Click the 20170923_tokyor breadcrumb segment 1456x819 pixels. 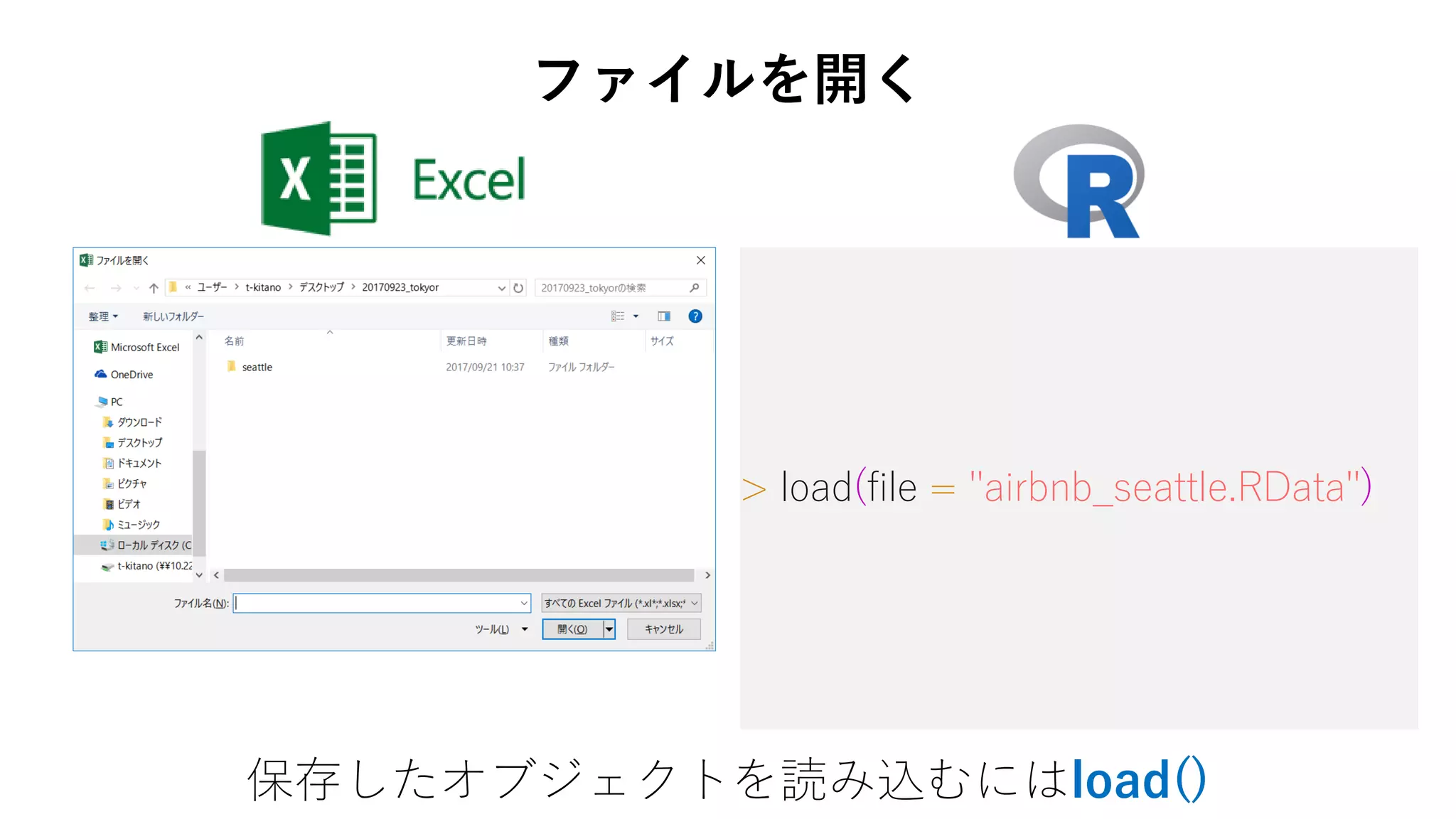pos(400,287)
